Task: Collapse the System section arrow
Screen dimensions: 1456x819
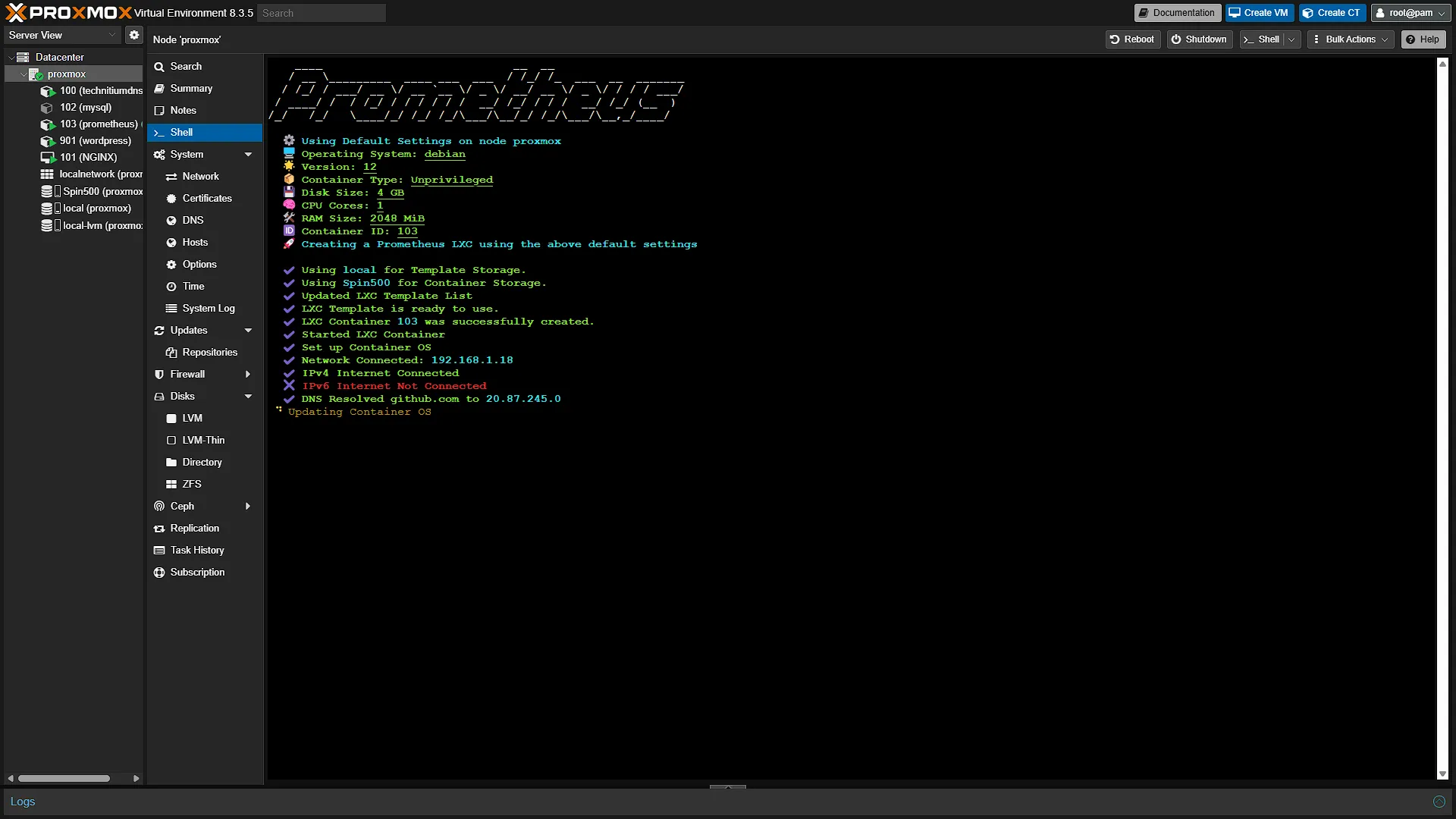Action: (x=248, y=155)
